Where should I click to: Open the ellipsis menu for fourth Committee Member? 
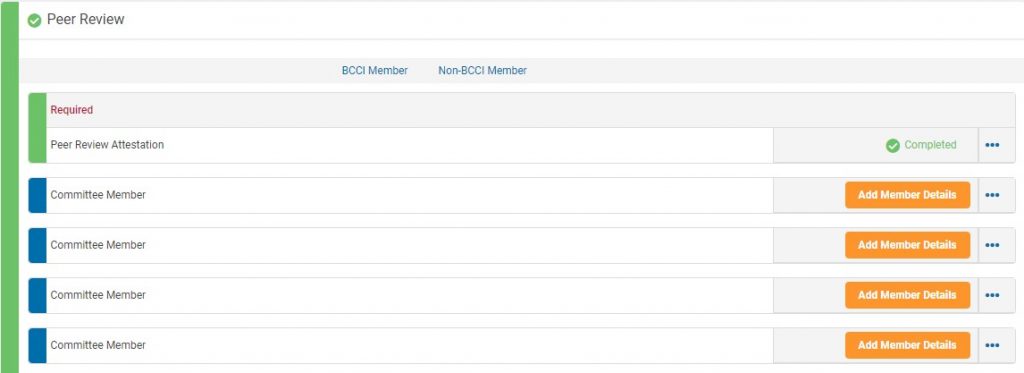992,345
